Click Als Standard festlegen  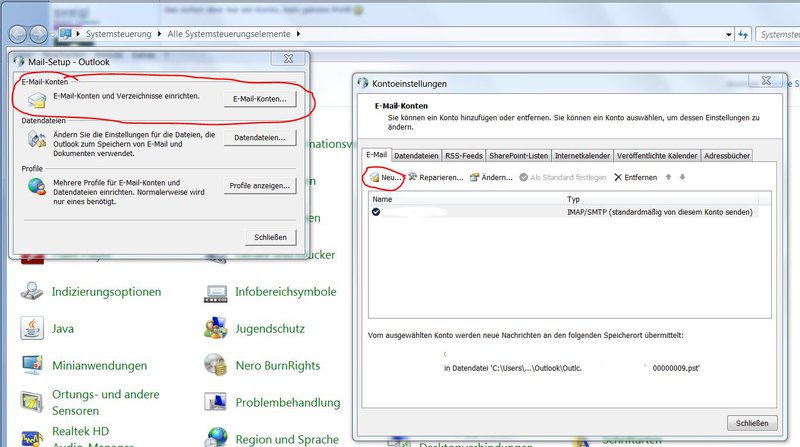(563, 178)
